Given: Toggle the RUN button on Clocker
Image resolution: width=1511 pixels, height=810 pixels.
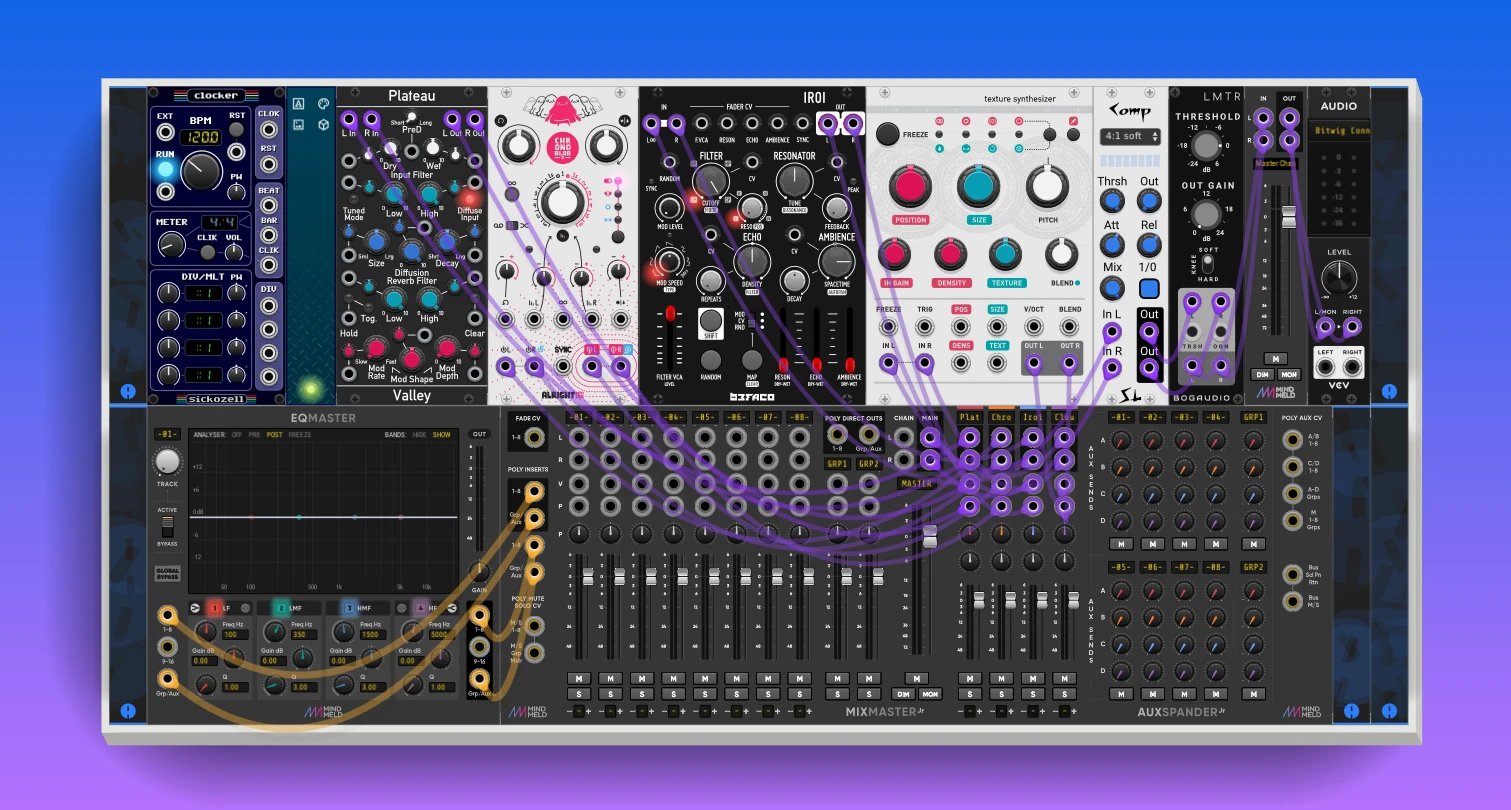Looking at the screenshot, I should click(165, 168).
